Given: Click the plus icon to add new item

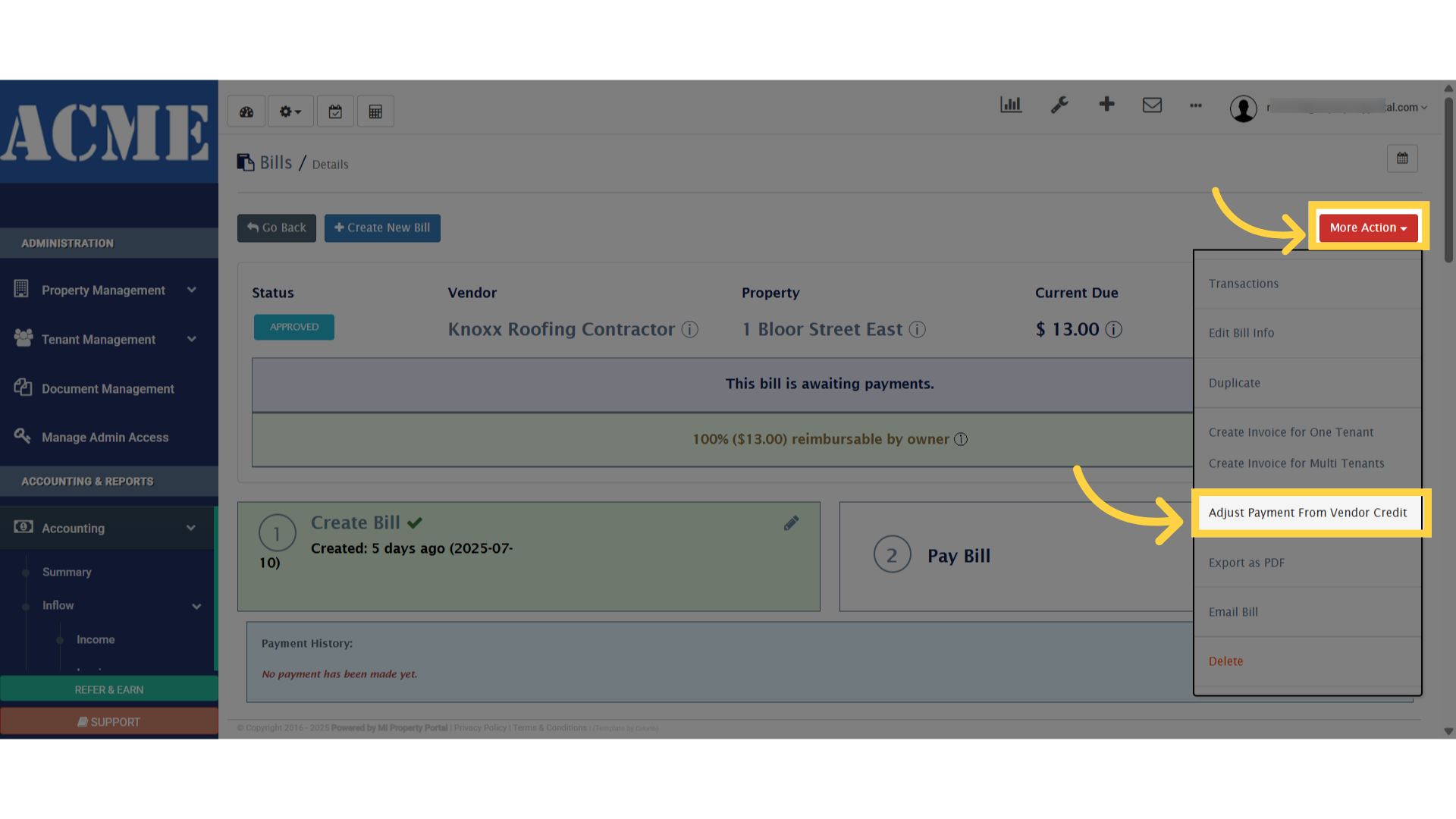Looking at the screenshot, I should [1106, 105].
